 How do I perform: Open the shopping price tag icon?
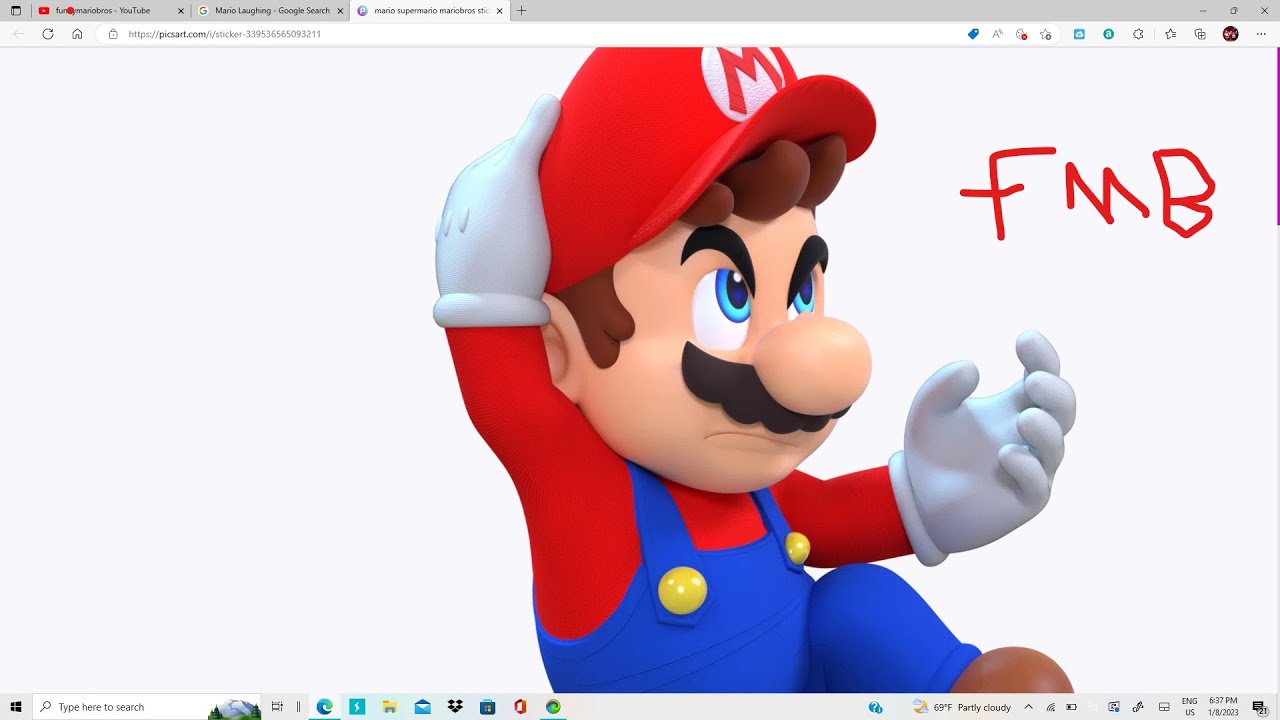click(x=973, y=34)
